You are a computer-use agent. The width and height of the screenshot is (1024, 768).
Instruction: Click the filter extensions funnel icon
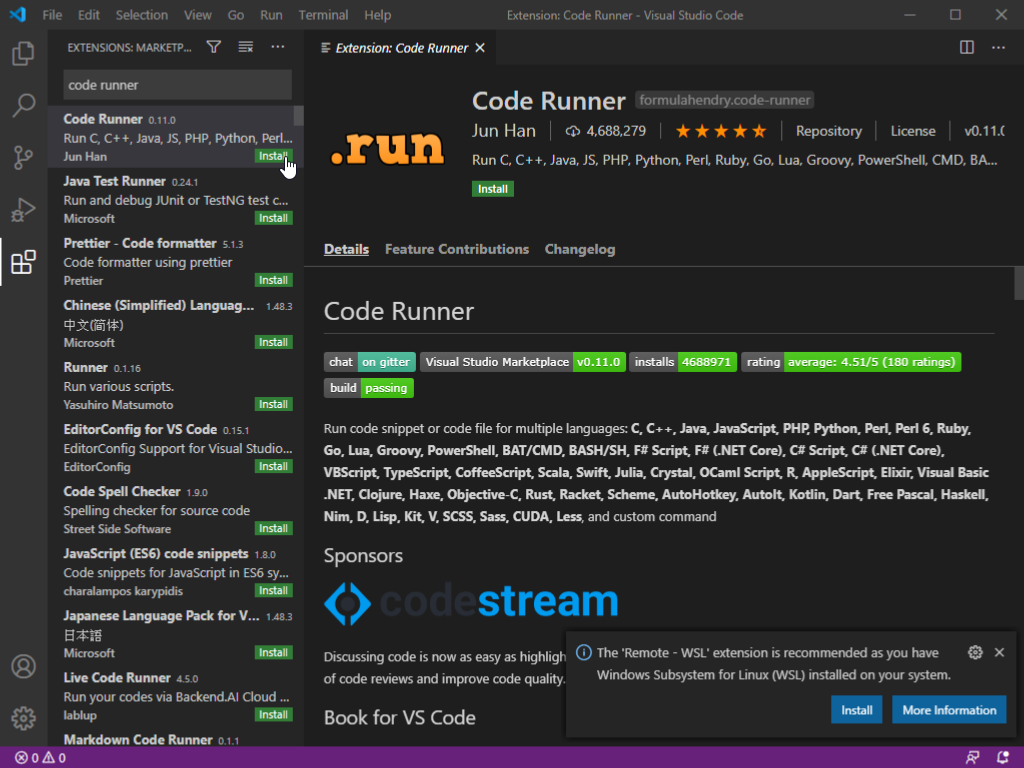coord(213,47)
